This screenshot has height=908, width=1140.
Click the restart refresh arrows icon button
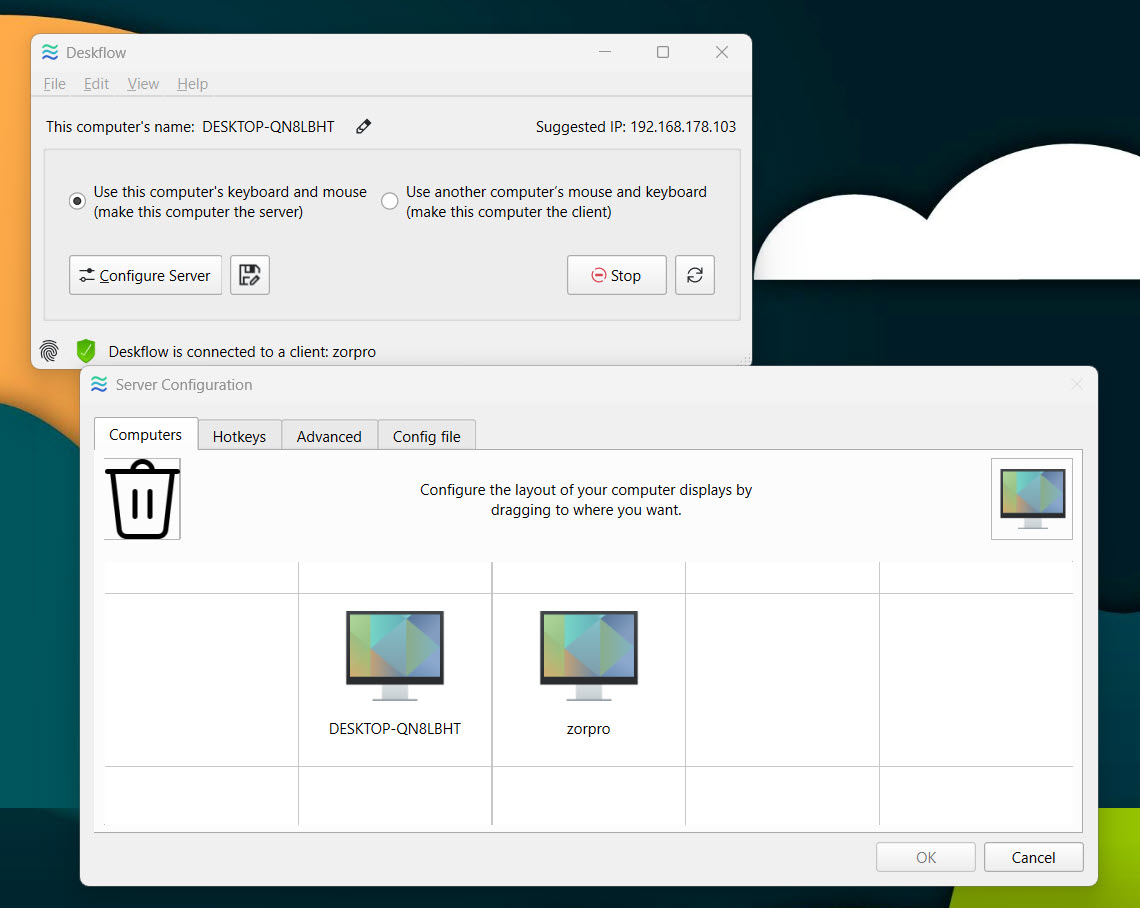695,275
